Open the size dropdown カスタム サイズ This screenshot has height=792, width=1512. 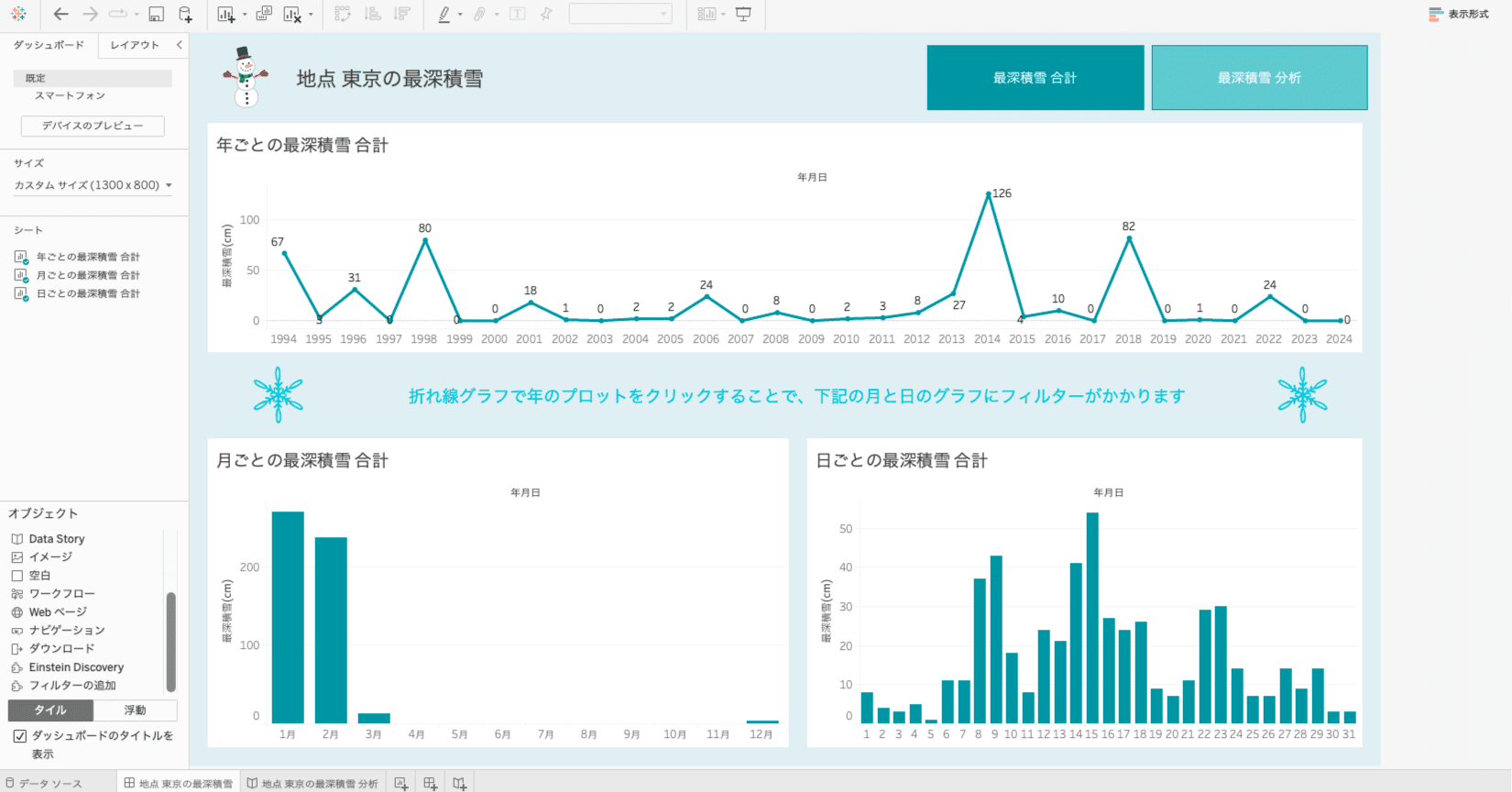pyautogui.click(x=93, y=185)
